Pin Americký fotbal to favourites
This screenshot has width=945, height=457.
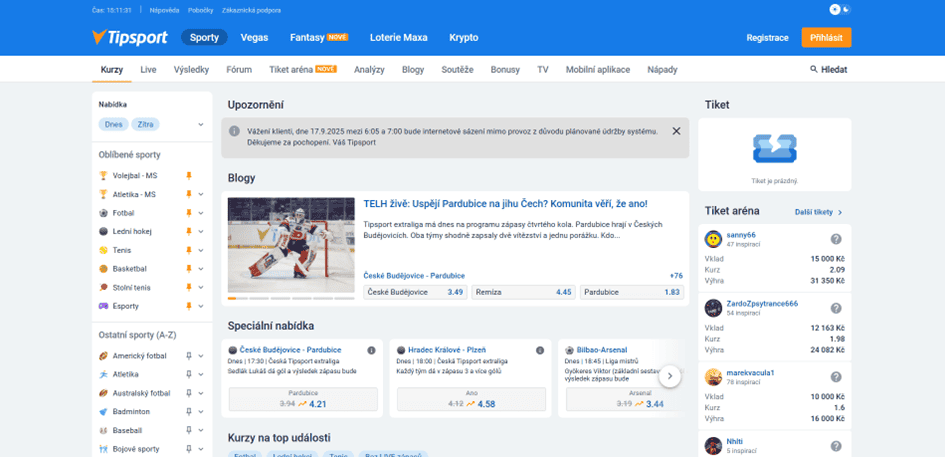189,356
